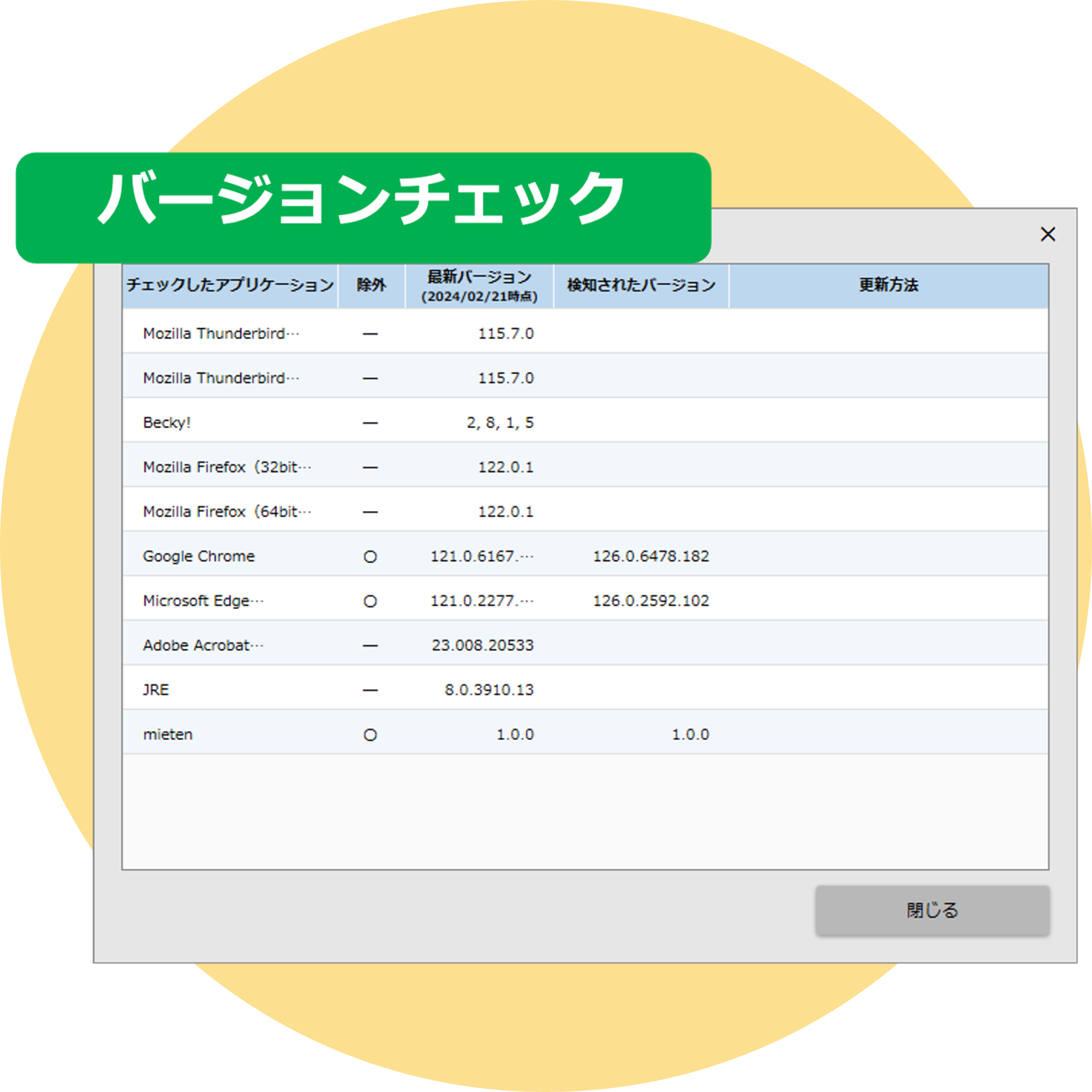This screenshot has height=1092, width=1092.
Task: Select the Mozilla Firefox (64bit… row name
Action: (x=227, y=512)
